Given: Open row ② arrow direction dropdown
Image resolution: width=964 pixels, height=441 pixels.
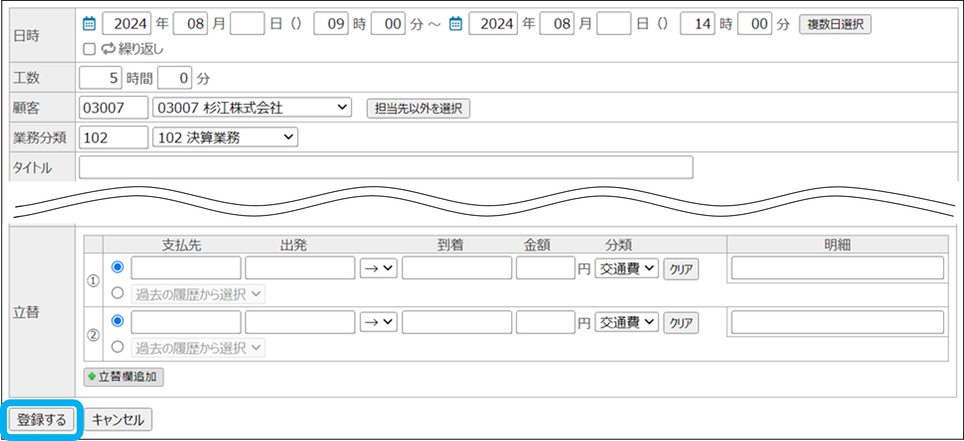Looking at the screenshot, I should pos(379,322).
